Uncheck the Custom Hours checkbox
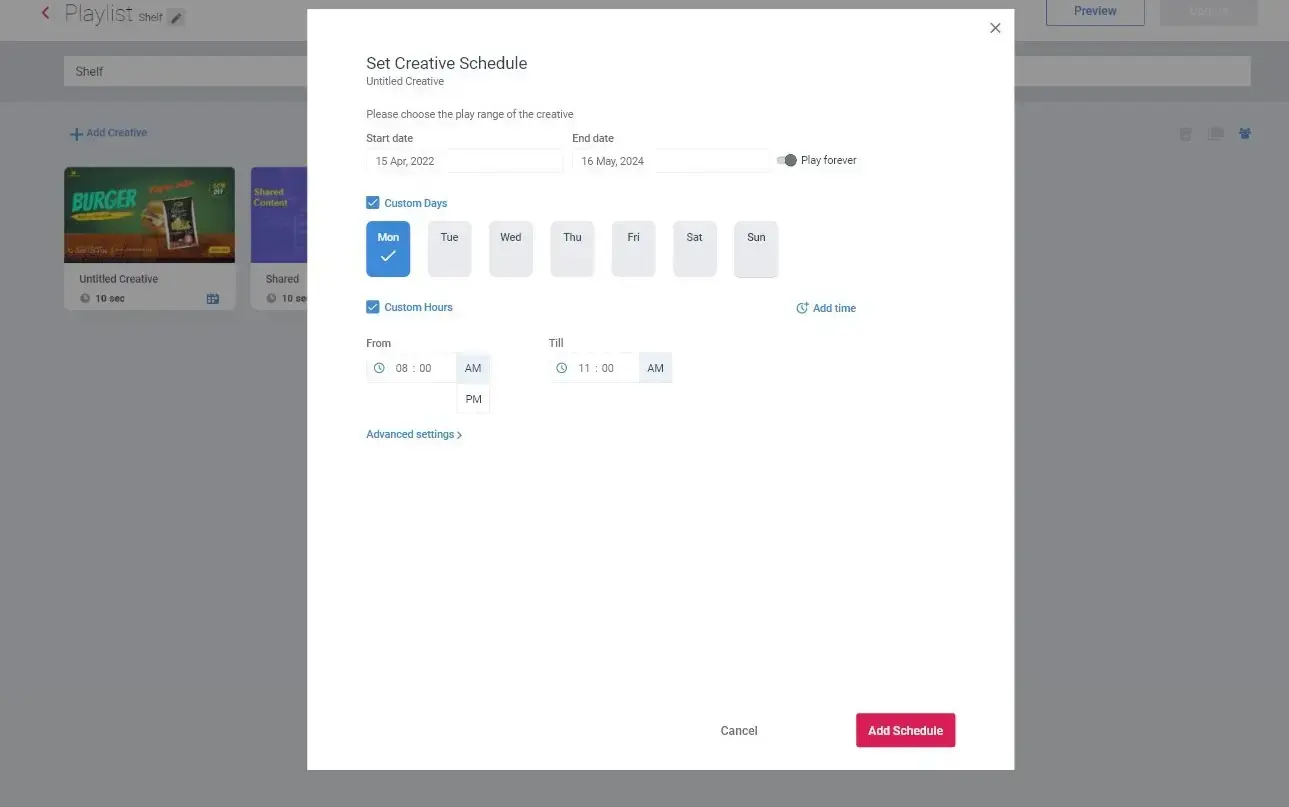Image resolution: width=1289 pixels, height=807 pixels. pos(372,307)
